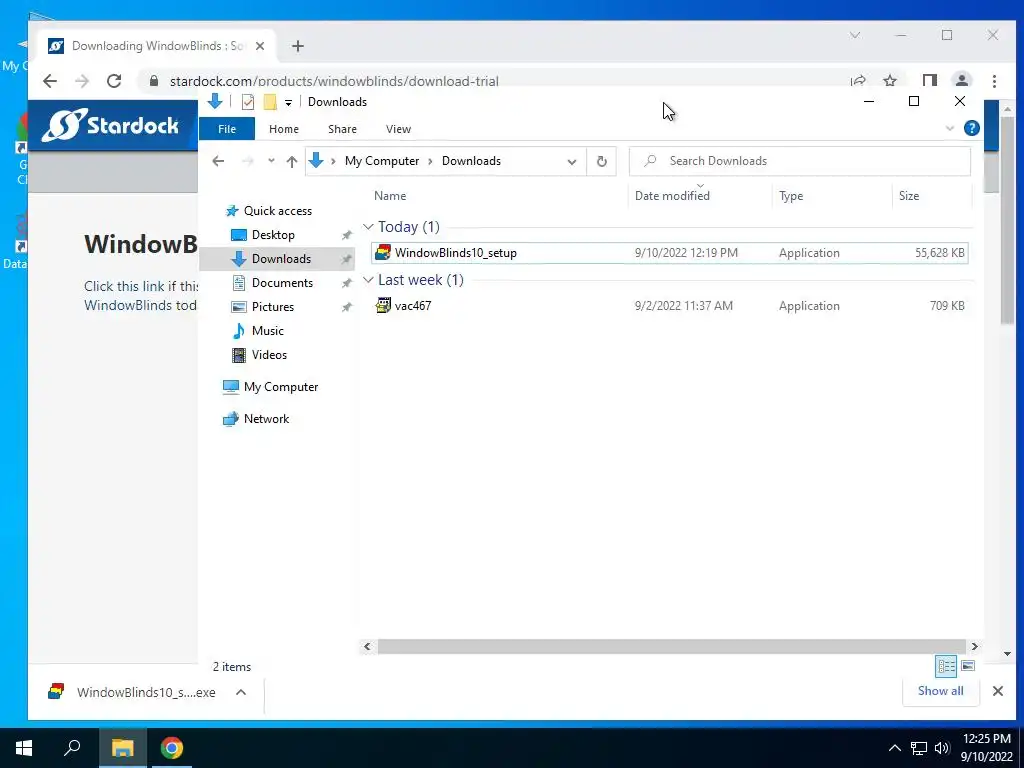
Task: Open options arrow for WindowBlinds10 download item
Action: point(240,692)
